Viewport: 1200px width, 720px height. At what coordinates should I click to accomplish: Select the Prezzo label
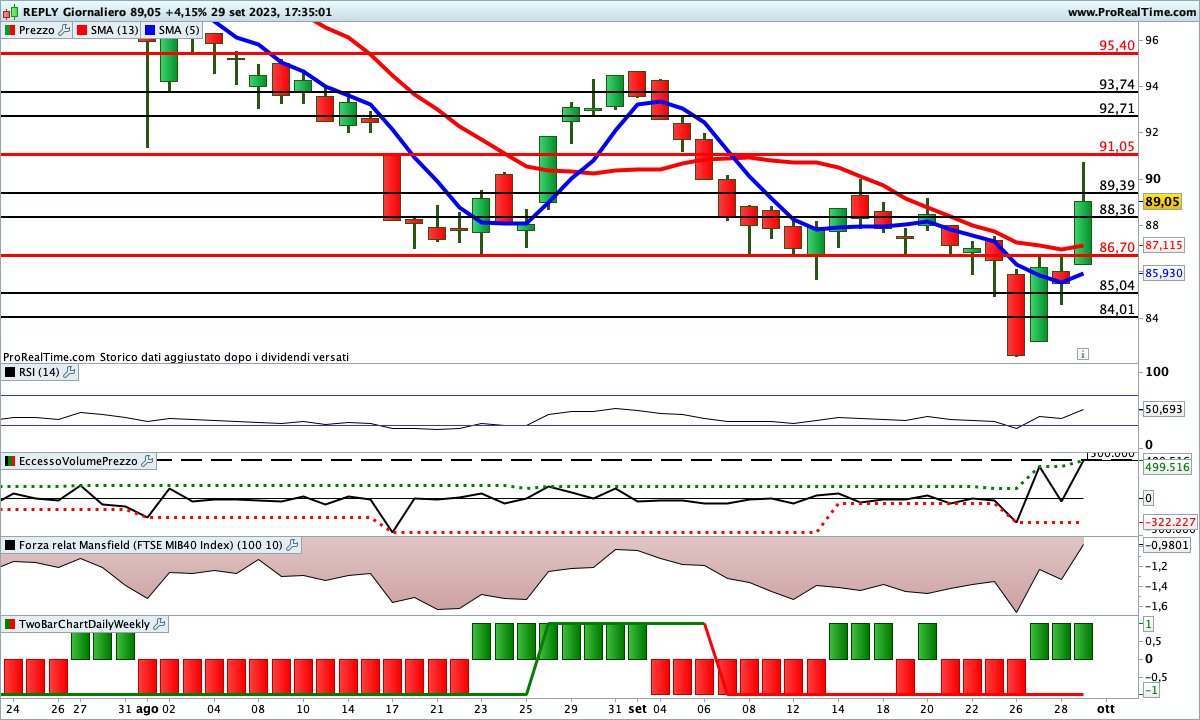point(37,30)
